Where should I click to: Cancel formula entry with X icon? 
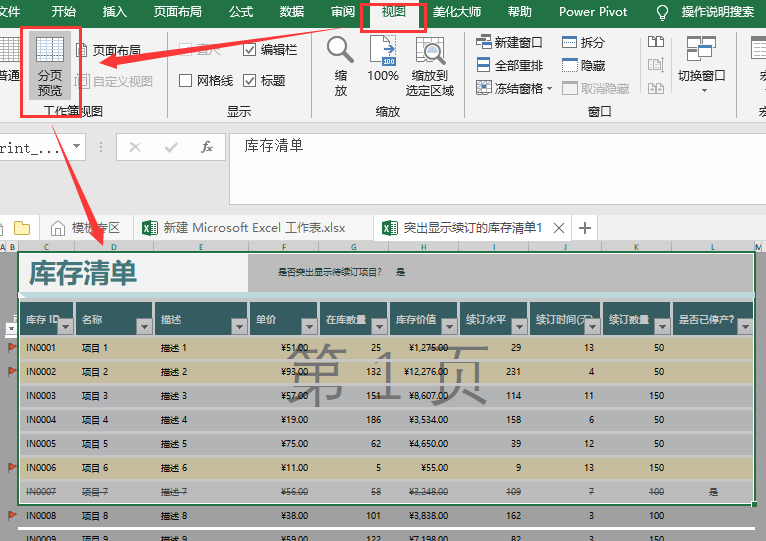click(135, 147)
